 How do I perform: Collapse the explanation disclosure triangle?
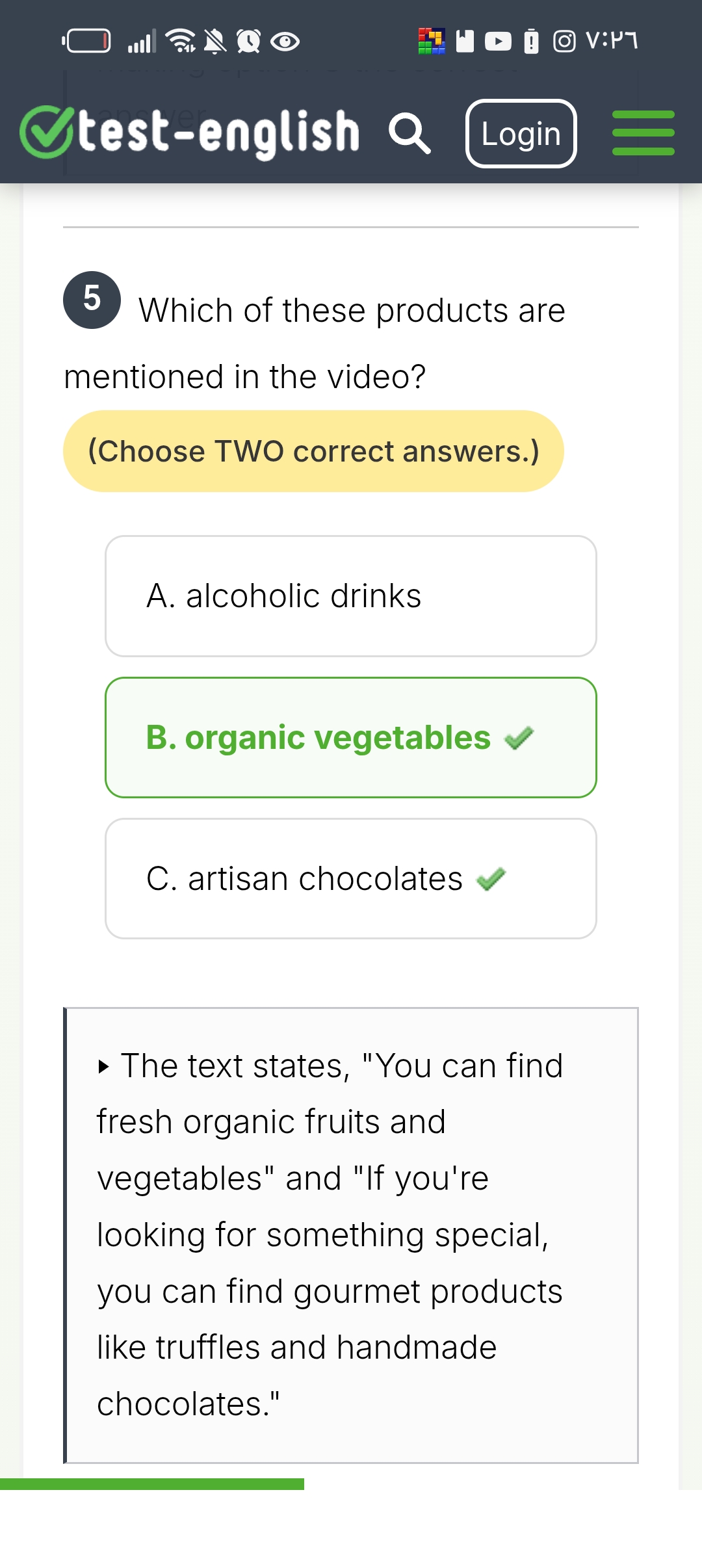click(x=103, y=1067)
